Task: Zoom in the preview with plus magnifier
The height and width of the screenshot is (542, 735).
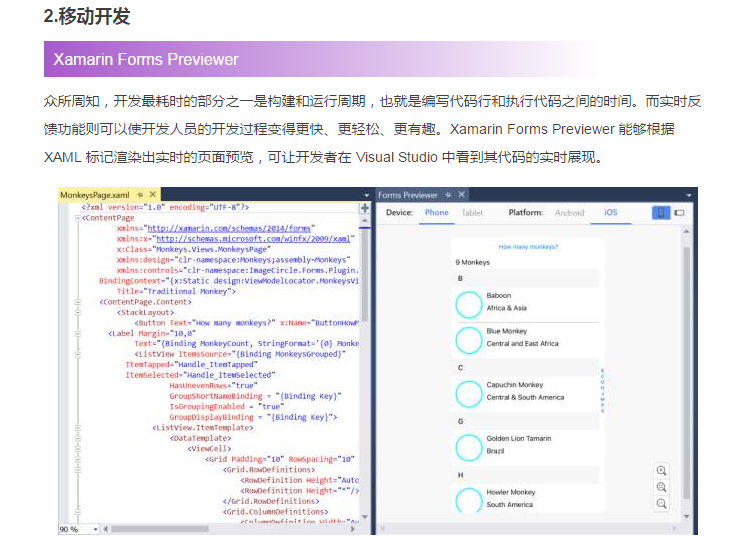Action: coord(661,471)
